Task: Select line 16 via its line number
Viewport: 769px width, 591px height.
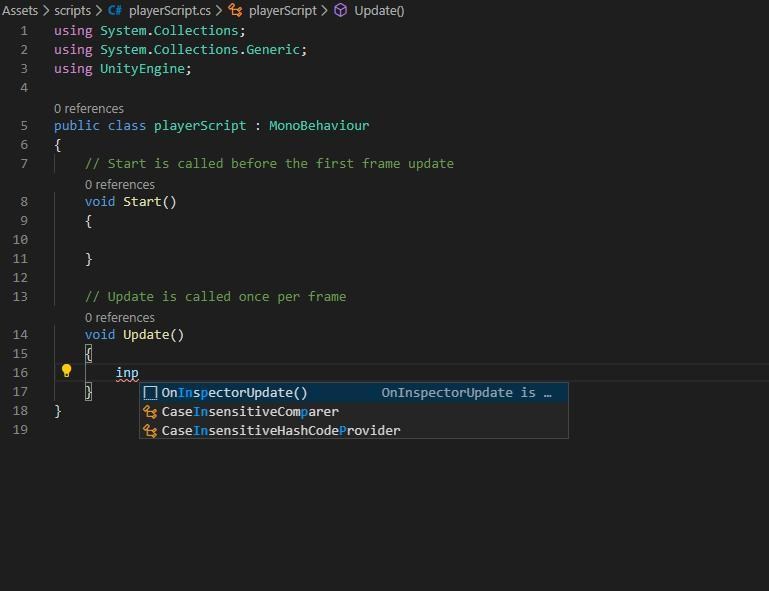Action: click(22, 373)
